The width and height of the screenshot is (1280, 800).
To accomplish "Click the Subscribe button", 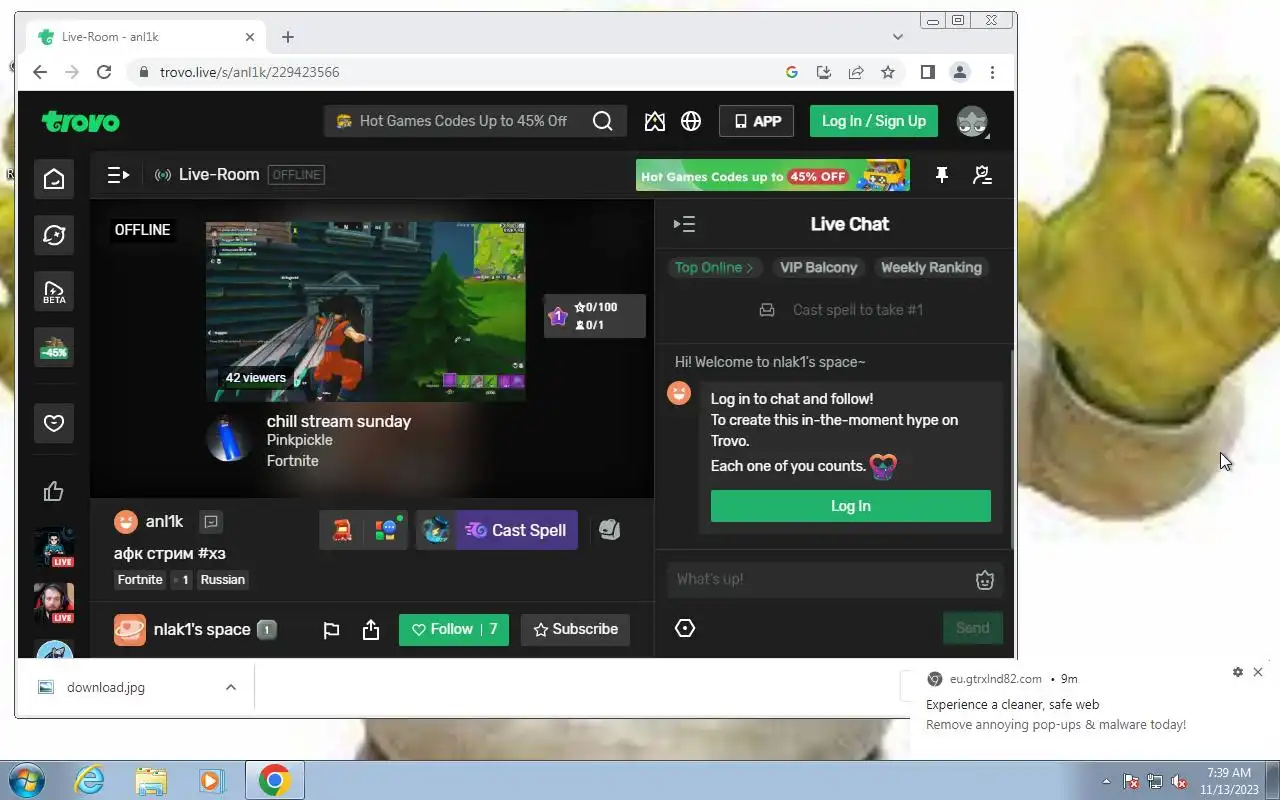I will [x=576, y=629].
